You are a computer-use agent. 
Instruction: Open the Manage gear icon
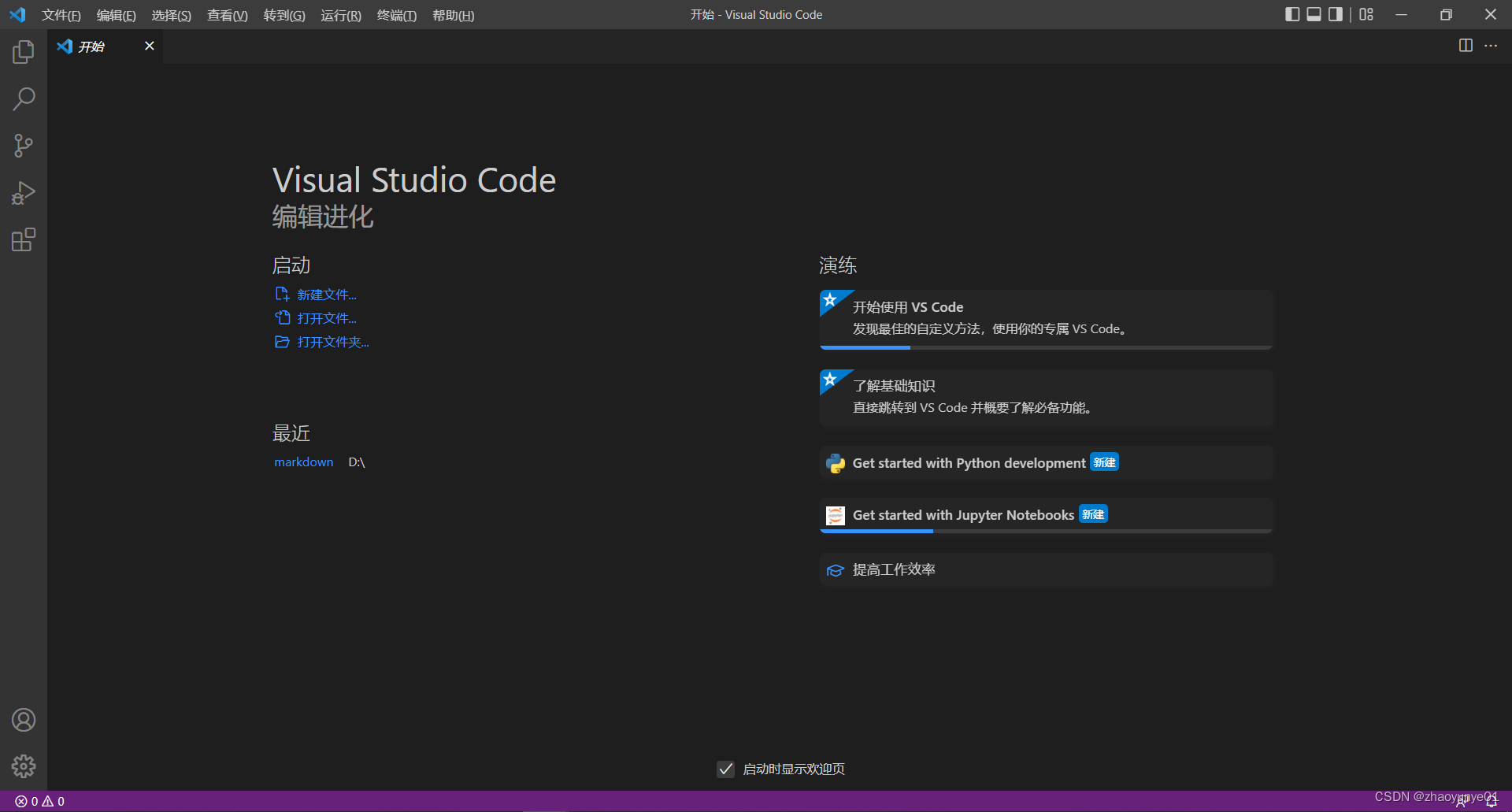[24, 766]
